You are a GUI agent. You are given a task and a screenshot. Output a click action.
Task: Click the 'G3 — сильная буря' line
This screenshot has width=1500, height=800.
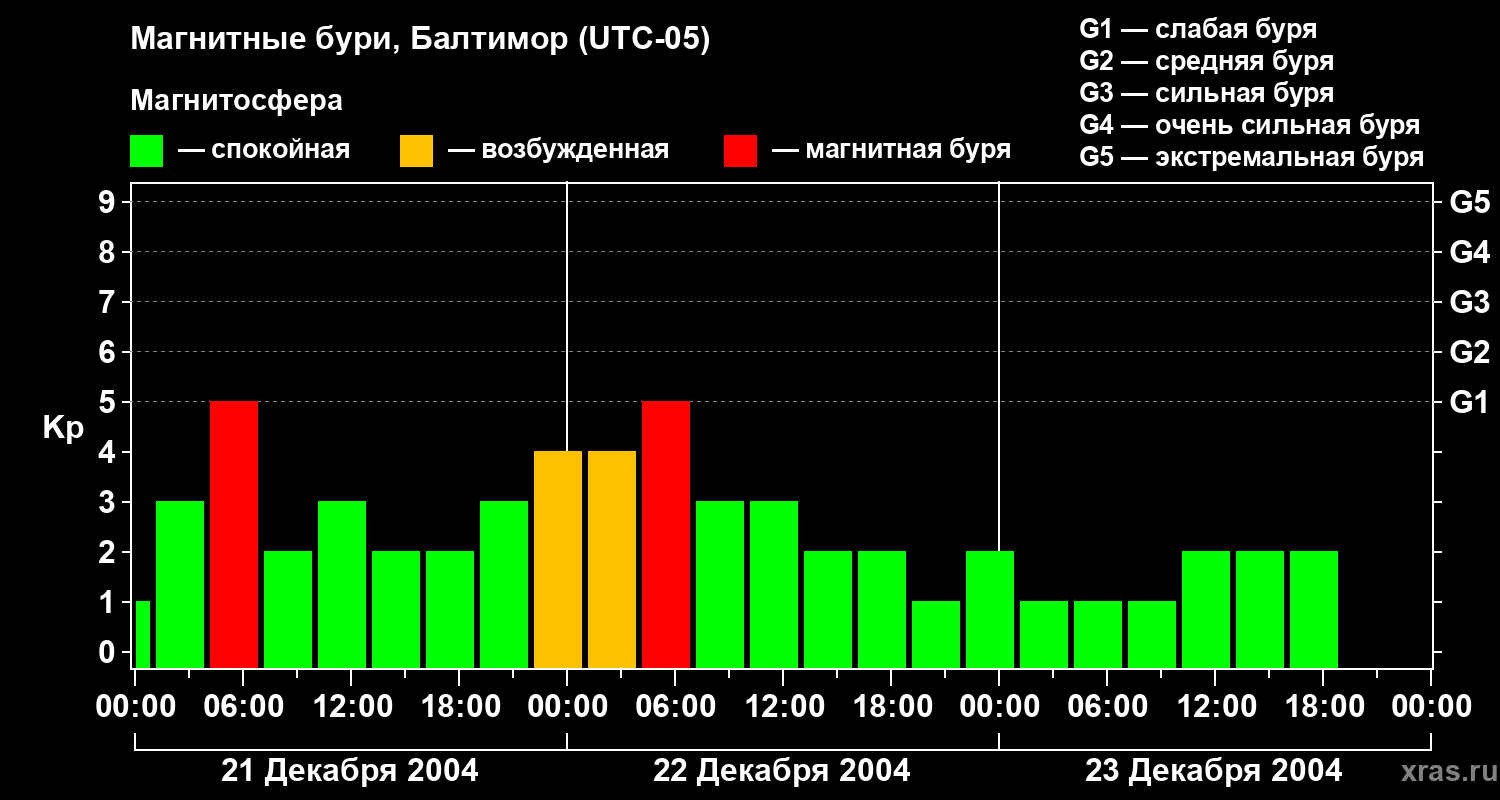pyautogui.click(x=1207, y=93)
